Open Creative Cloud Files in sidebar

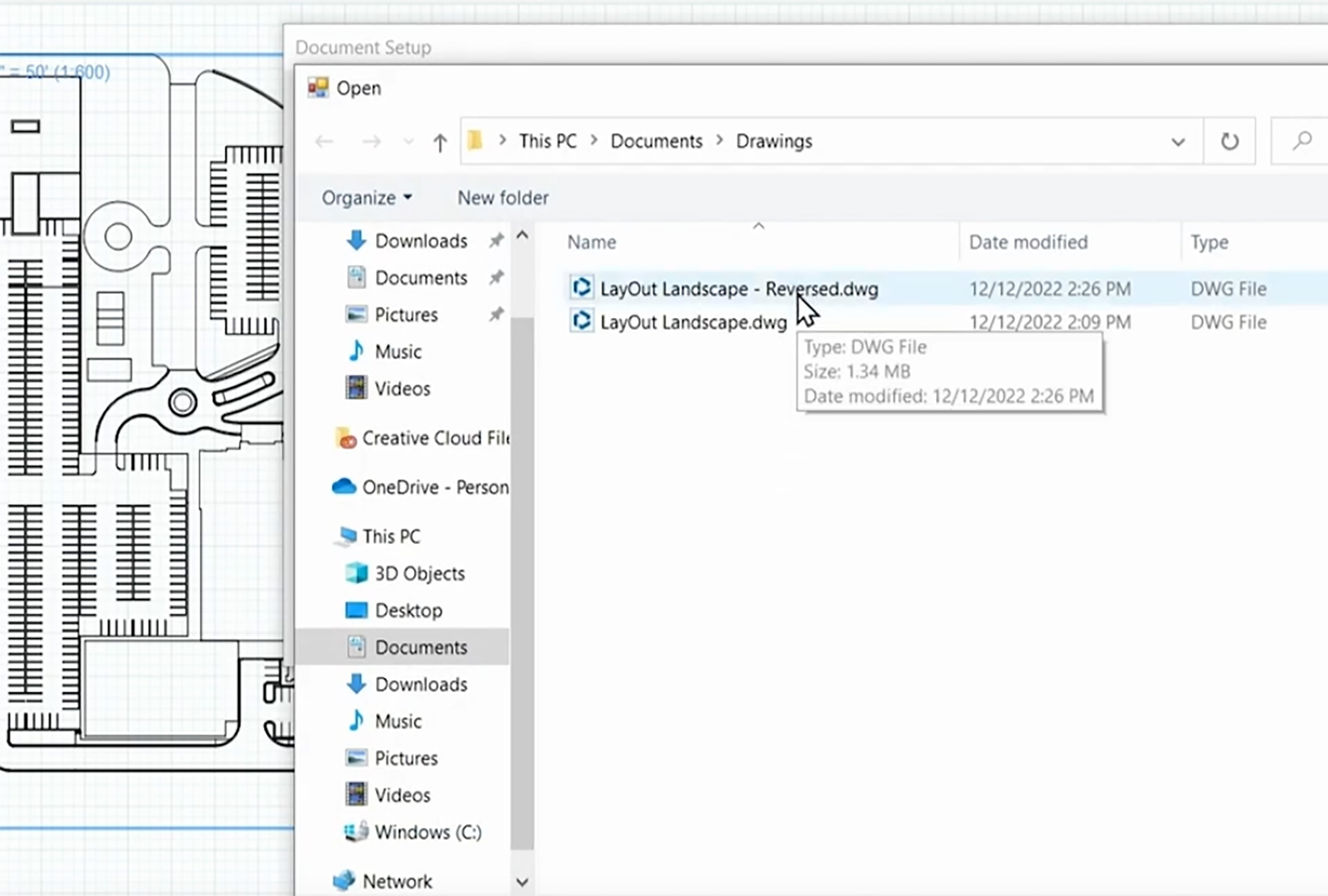pos(434,438)
